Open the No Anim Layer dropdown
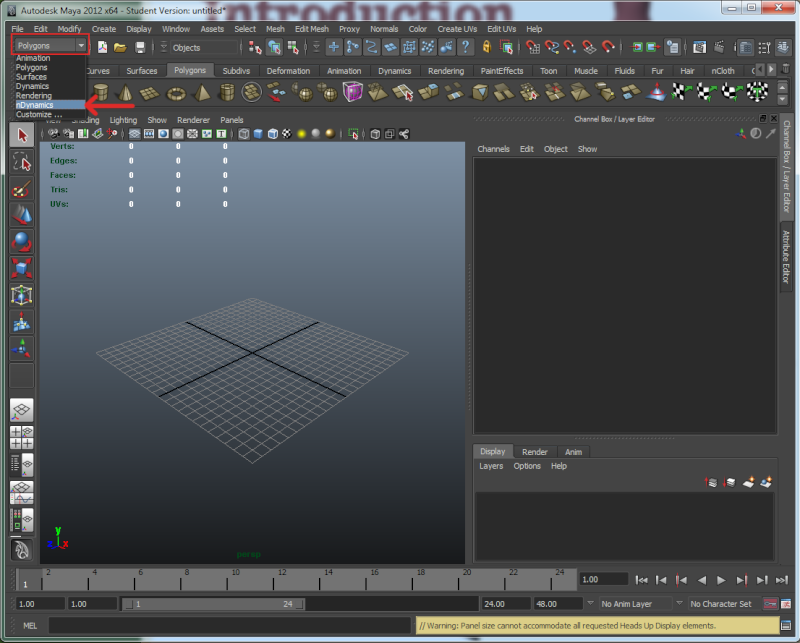 [x=636, y=604]
